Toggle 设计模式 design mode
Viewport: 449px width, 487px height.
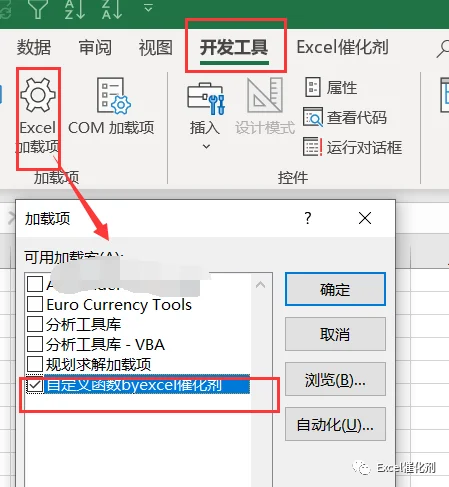coord(265,107)
